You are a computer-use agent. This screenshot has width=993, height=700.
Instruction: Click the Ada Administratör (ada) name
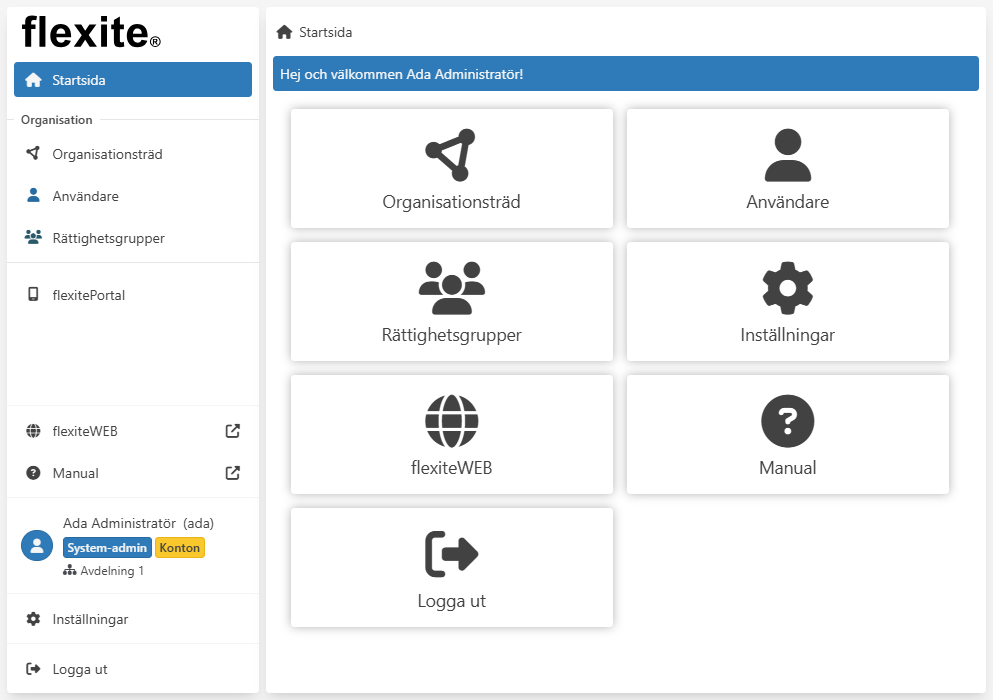coord(138,523)
